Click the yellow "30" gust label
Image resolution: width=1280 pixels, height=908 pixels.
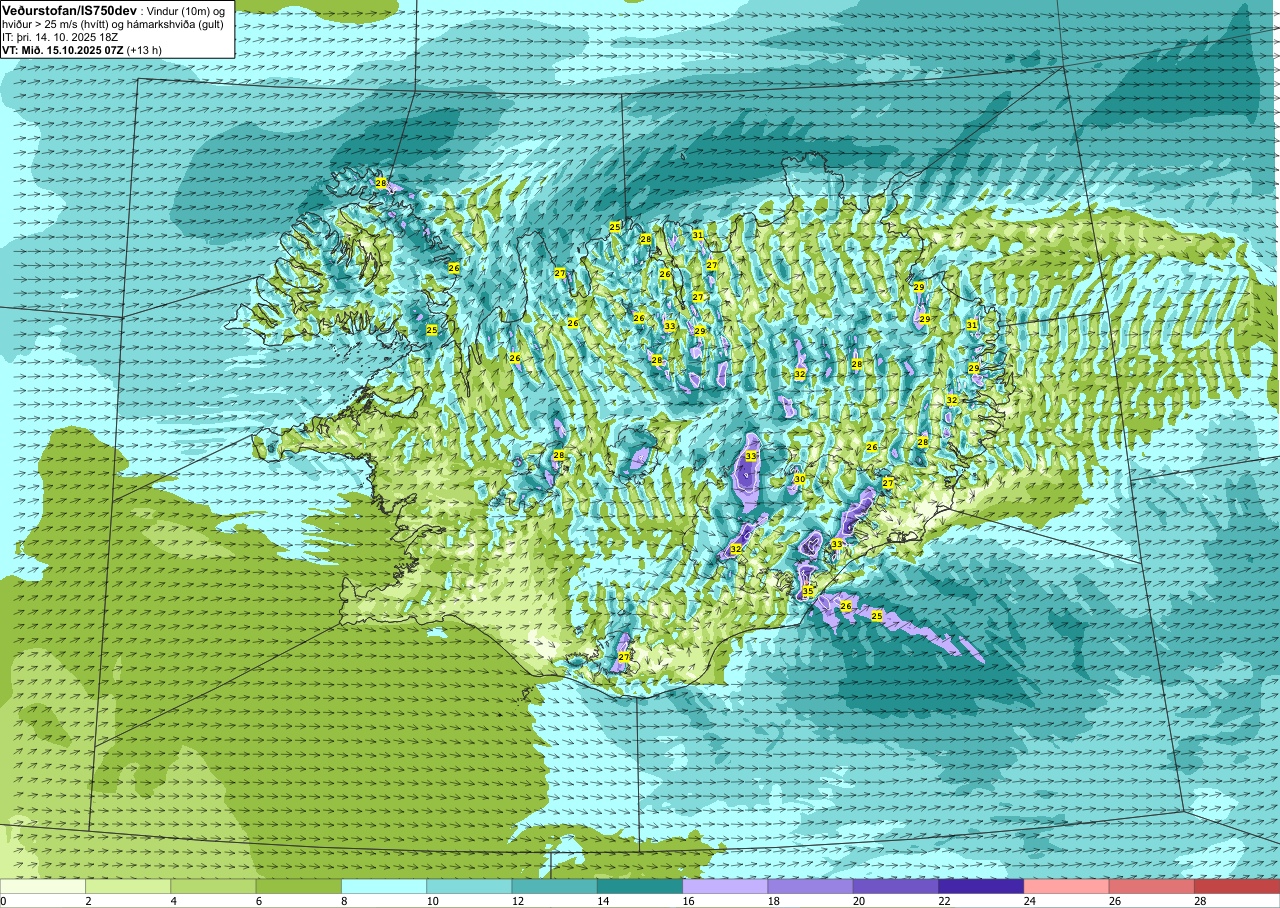799,480
